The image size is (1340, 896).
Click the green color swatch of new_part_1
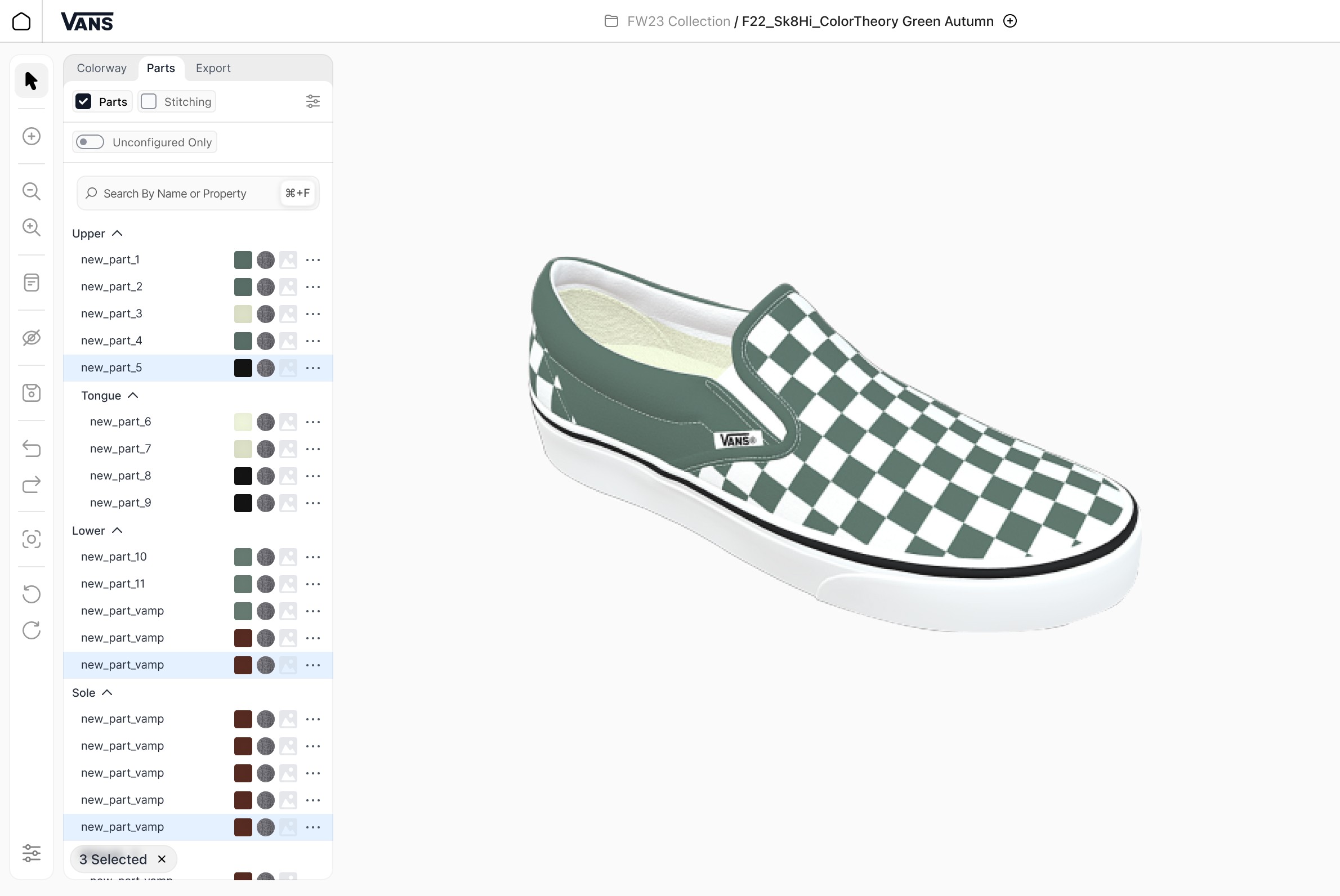pos(243,260)
